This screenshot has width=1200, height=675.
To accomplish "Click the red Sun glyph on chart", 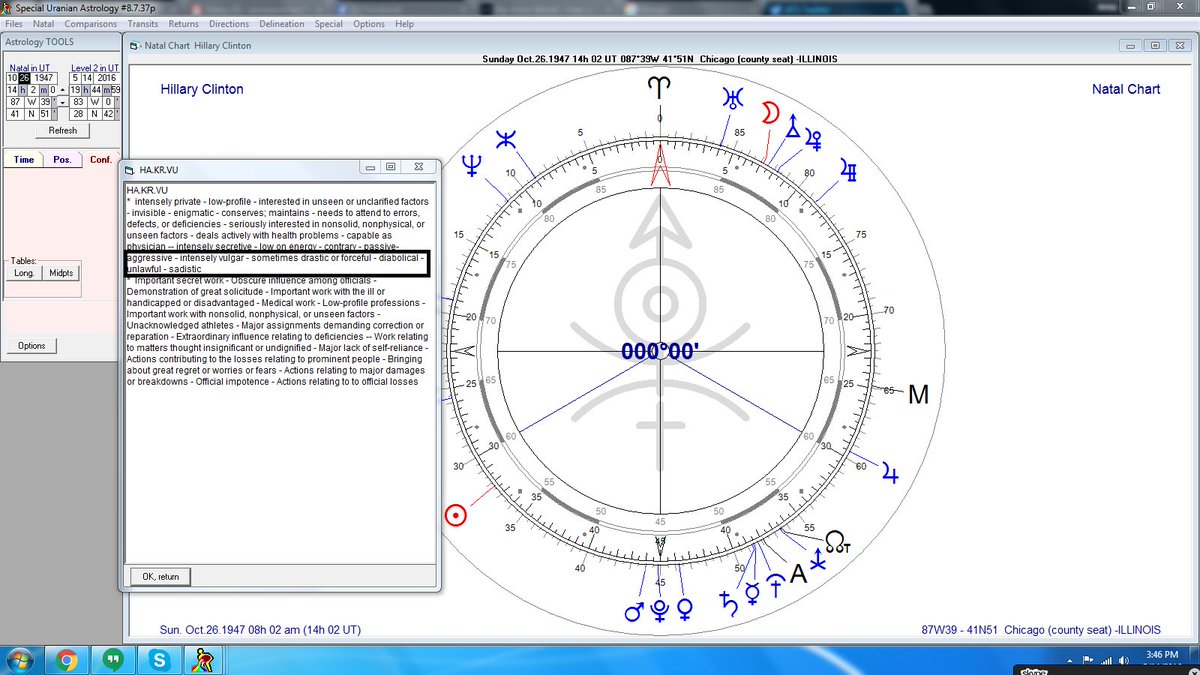I will [456, 515].
